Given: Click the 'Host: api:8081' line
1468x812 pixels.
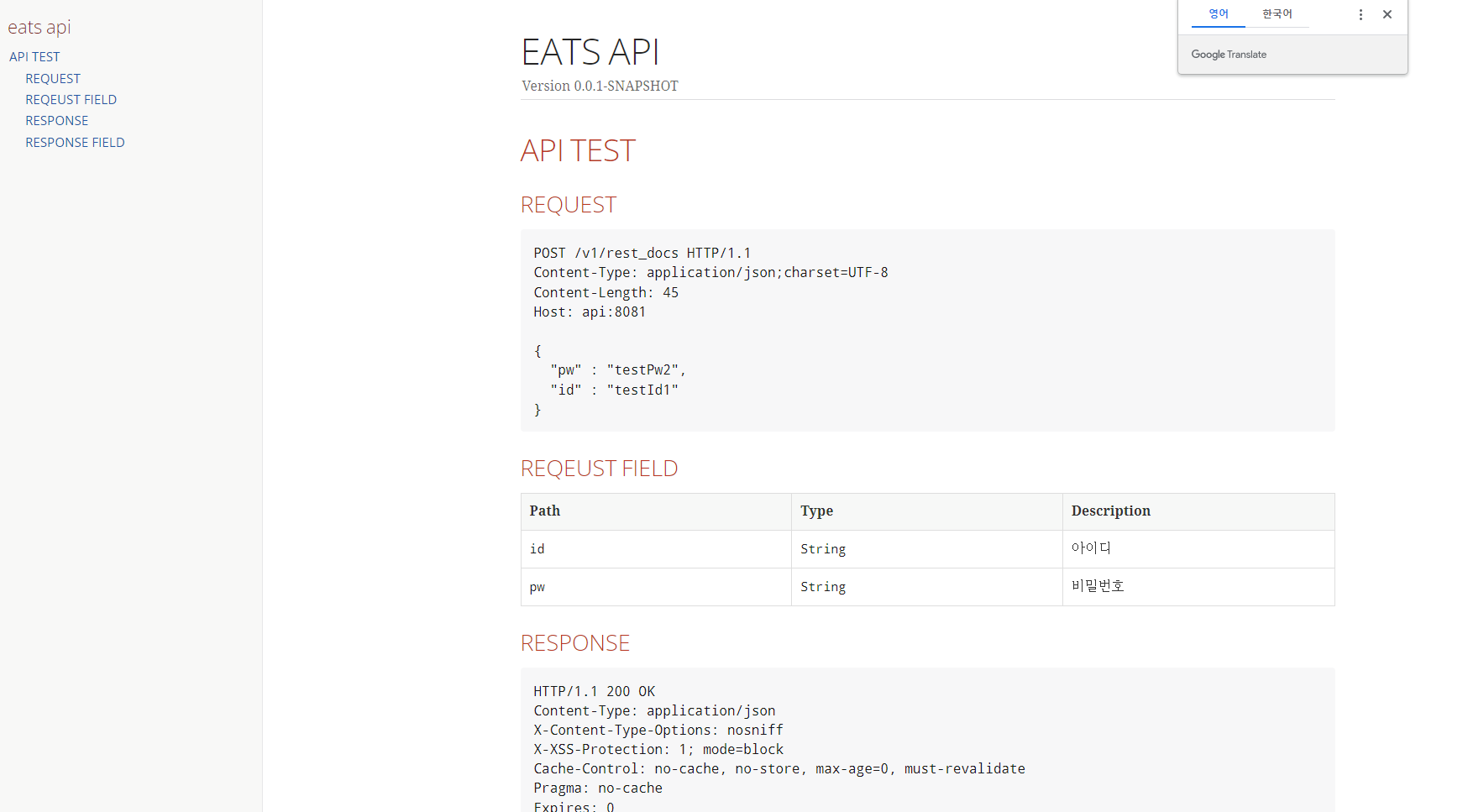Looking at the screenshot, I should click(590, 312).
